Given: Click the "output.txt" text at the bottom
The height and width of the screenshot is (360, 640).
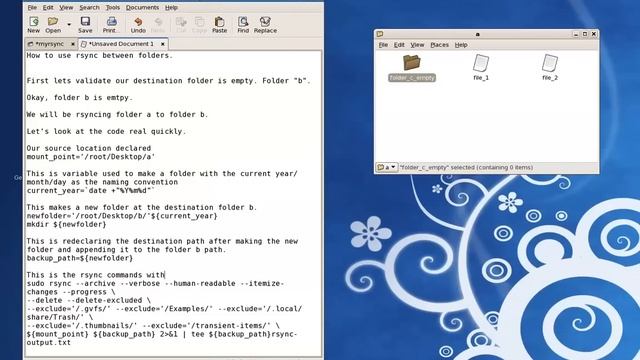Looking at the screenshot, I should (x=49, y=342).
